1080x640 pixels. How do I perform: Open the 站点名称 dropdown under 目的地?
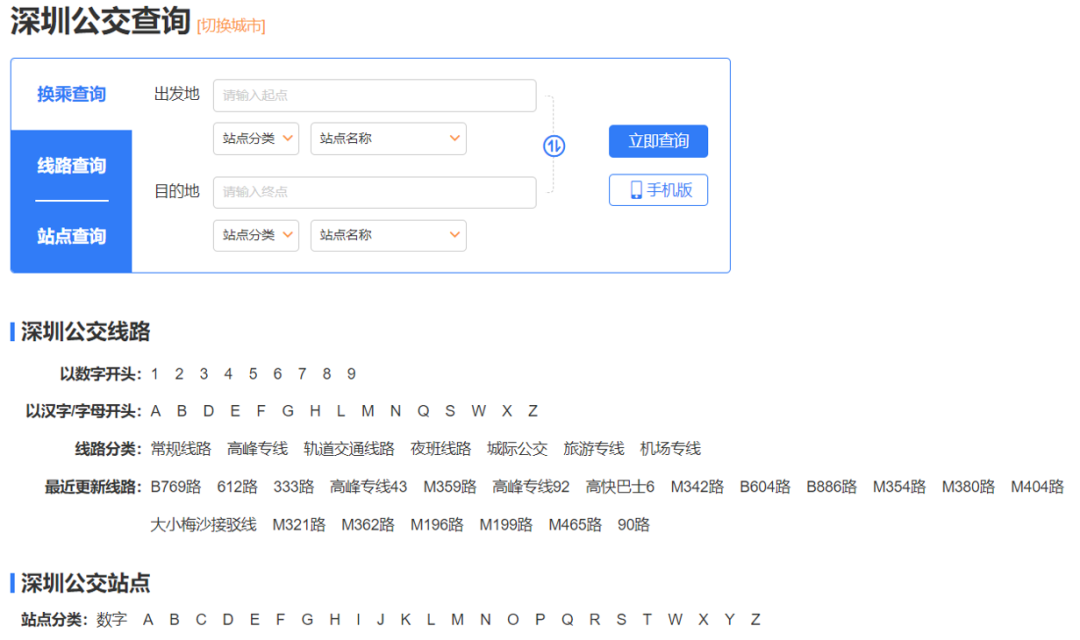388,235
